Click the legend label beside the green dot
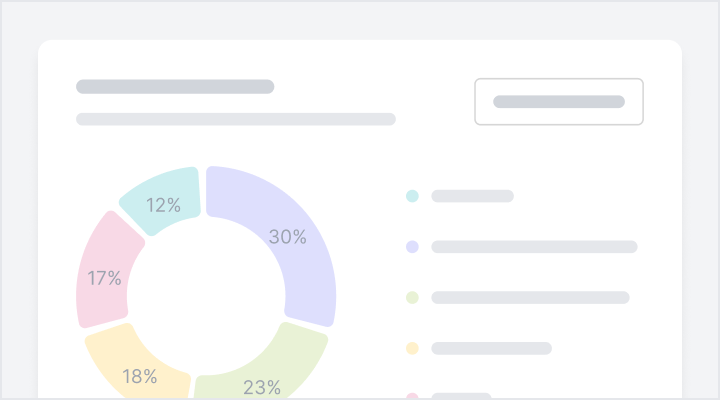 tap(530, 298)
